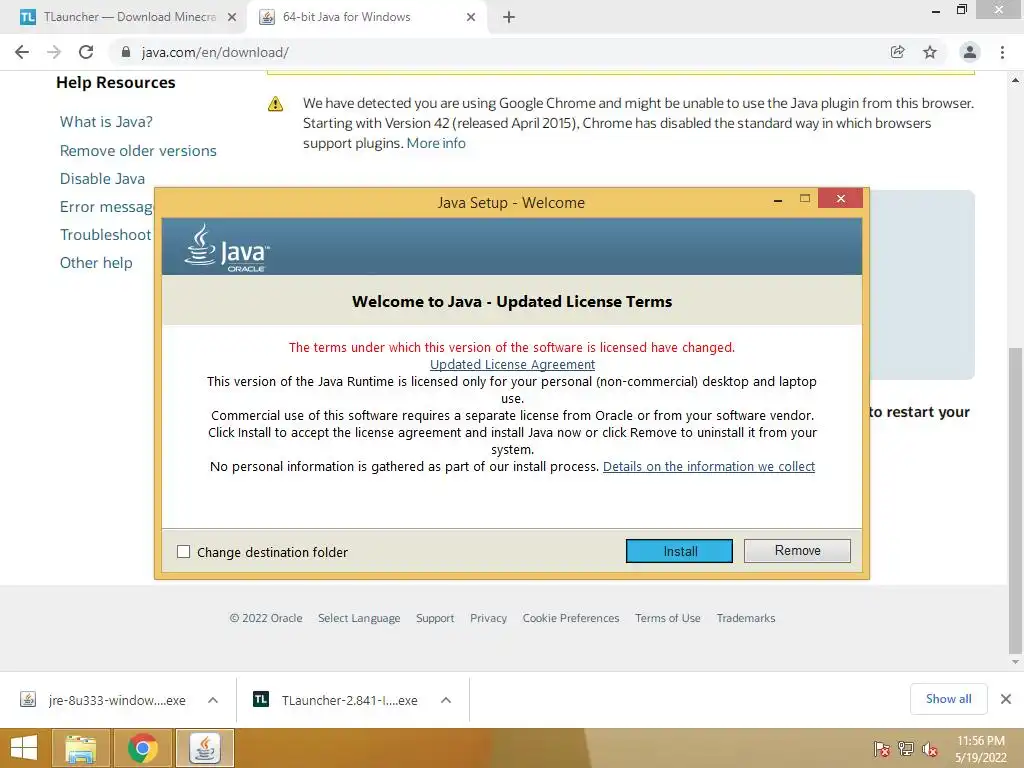Minimize the Java Setup dialog
1024x768 pixels.
tap(777, 199)
